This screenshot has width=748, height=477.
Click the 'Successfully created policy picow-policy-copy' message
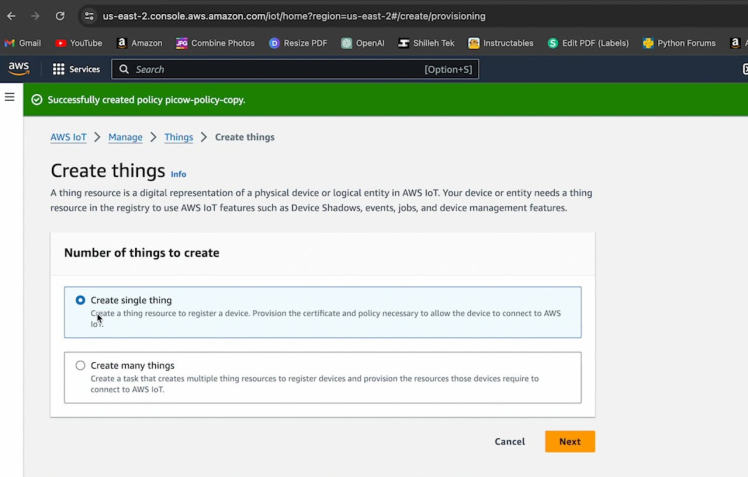click(146, 100)
